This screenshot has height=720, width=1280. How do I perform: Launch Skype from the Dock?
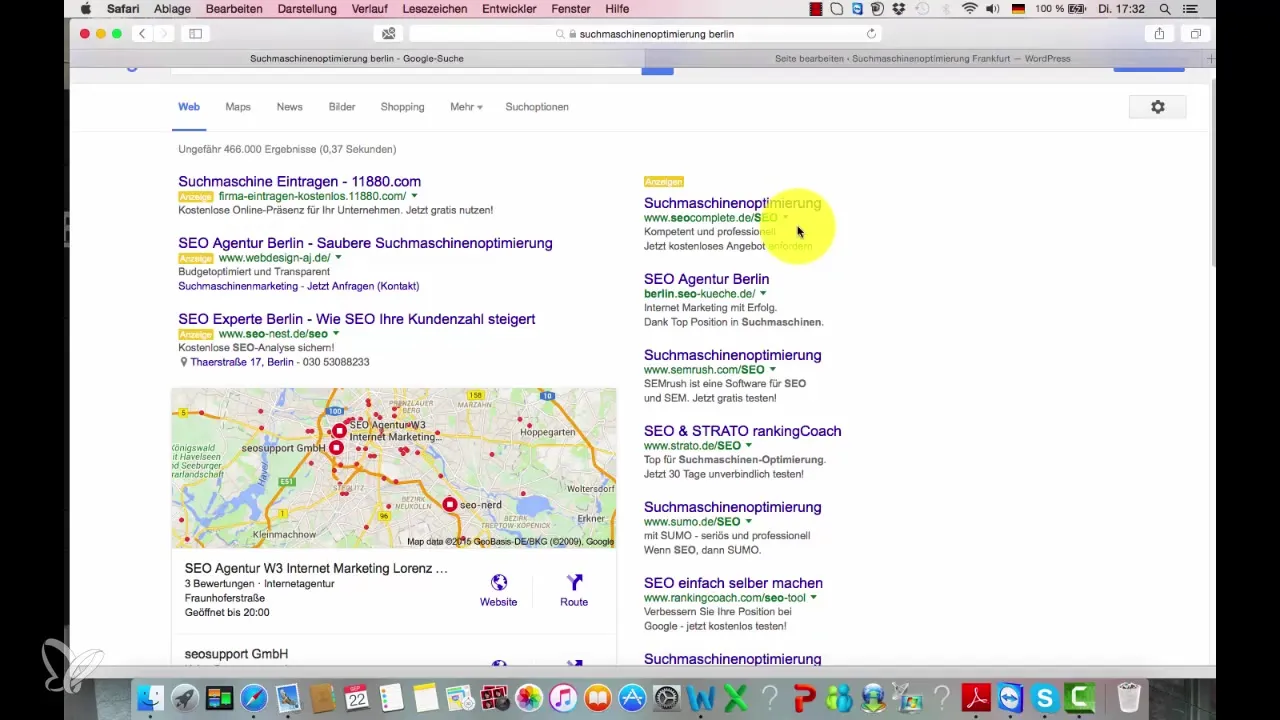1045,697
